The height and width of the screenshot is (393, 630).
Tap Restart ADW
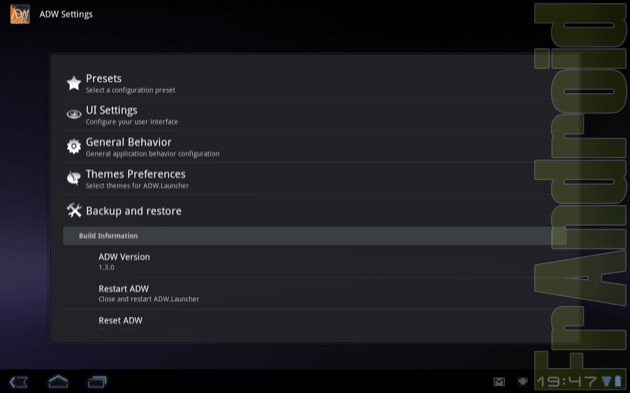pos(315,293)
